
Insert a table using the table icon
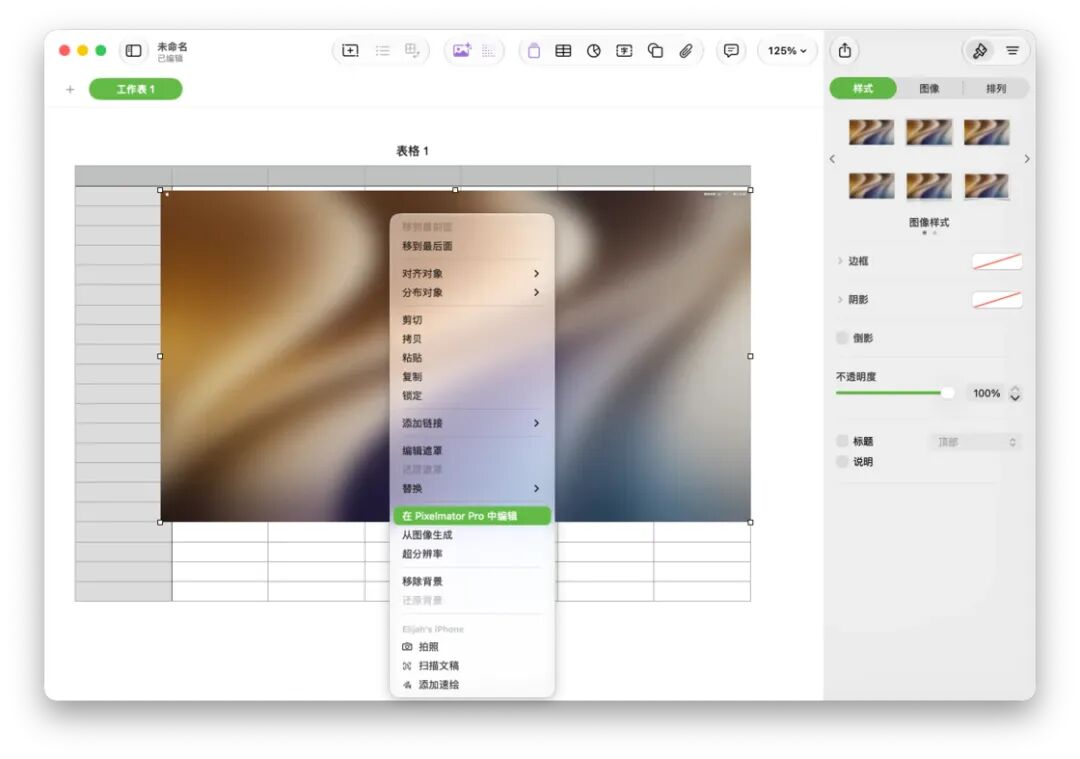pos(563,50)
